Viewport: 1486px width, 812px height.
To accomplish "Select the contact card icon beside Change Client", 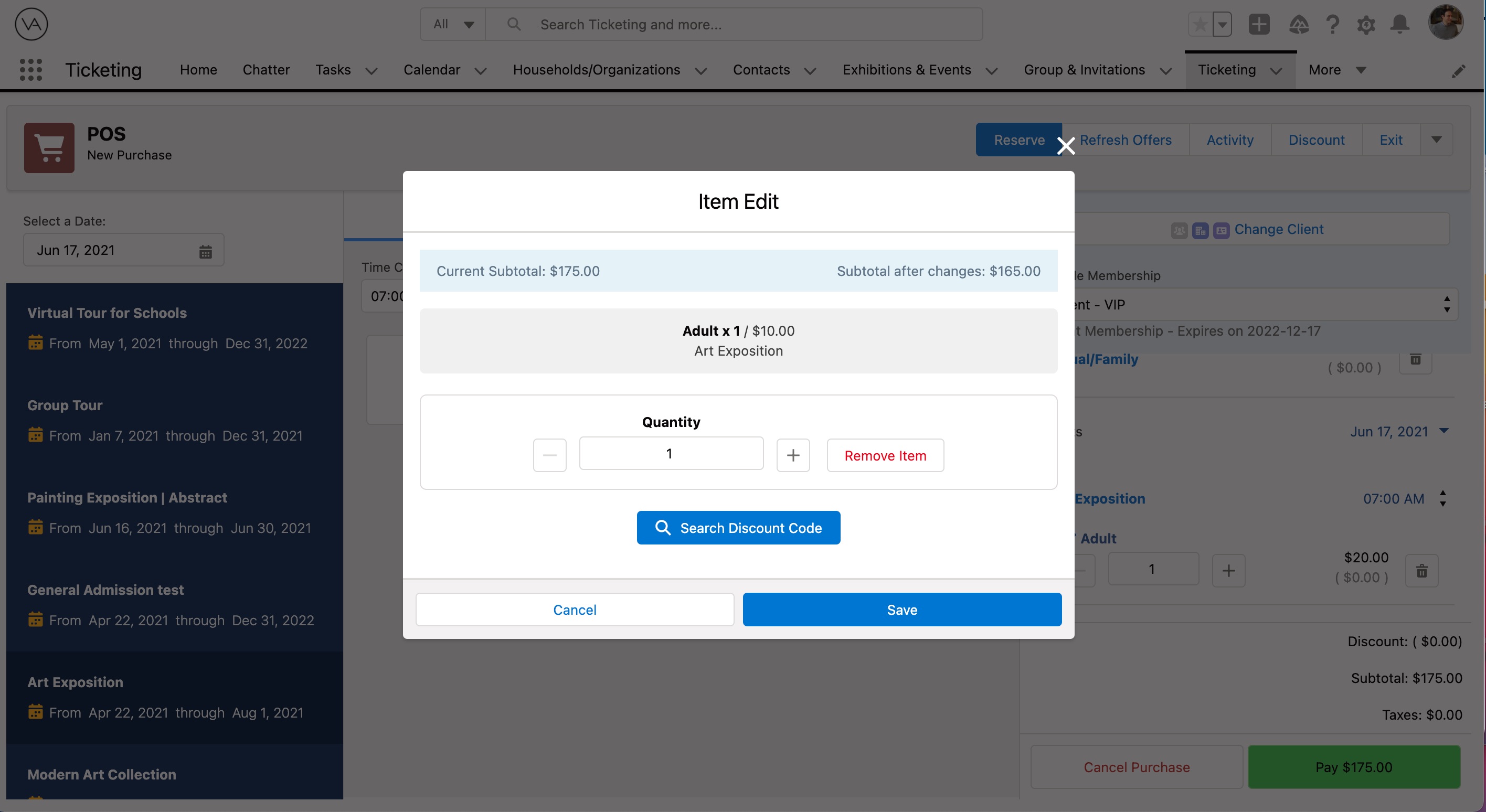I will [1221, 230].
